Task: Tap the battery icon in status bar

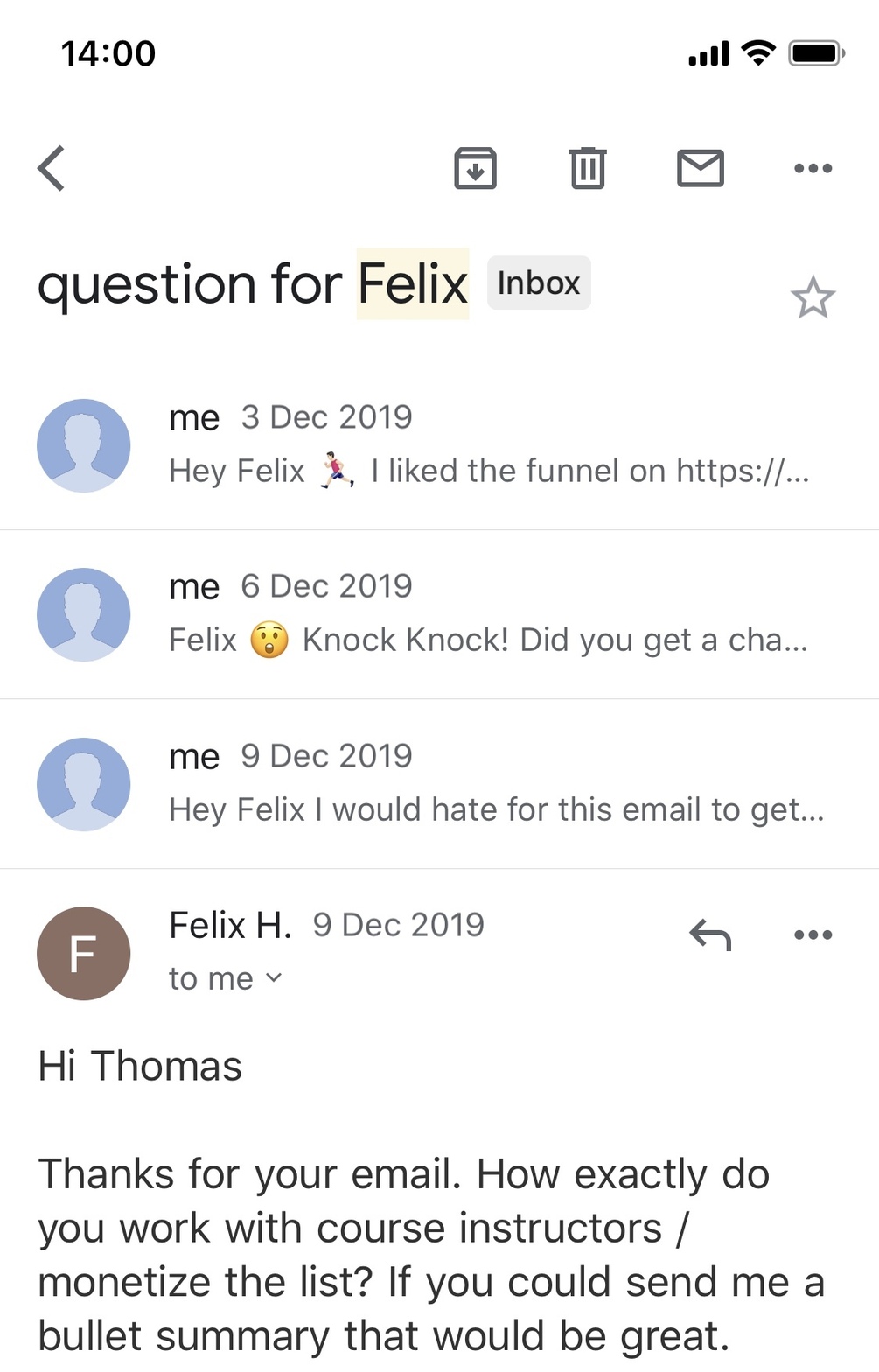Action: tap(816, 53)
